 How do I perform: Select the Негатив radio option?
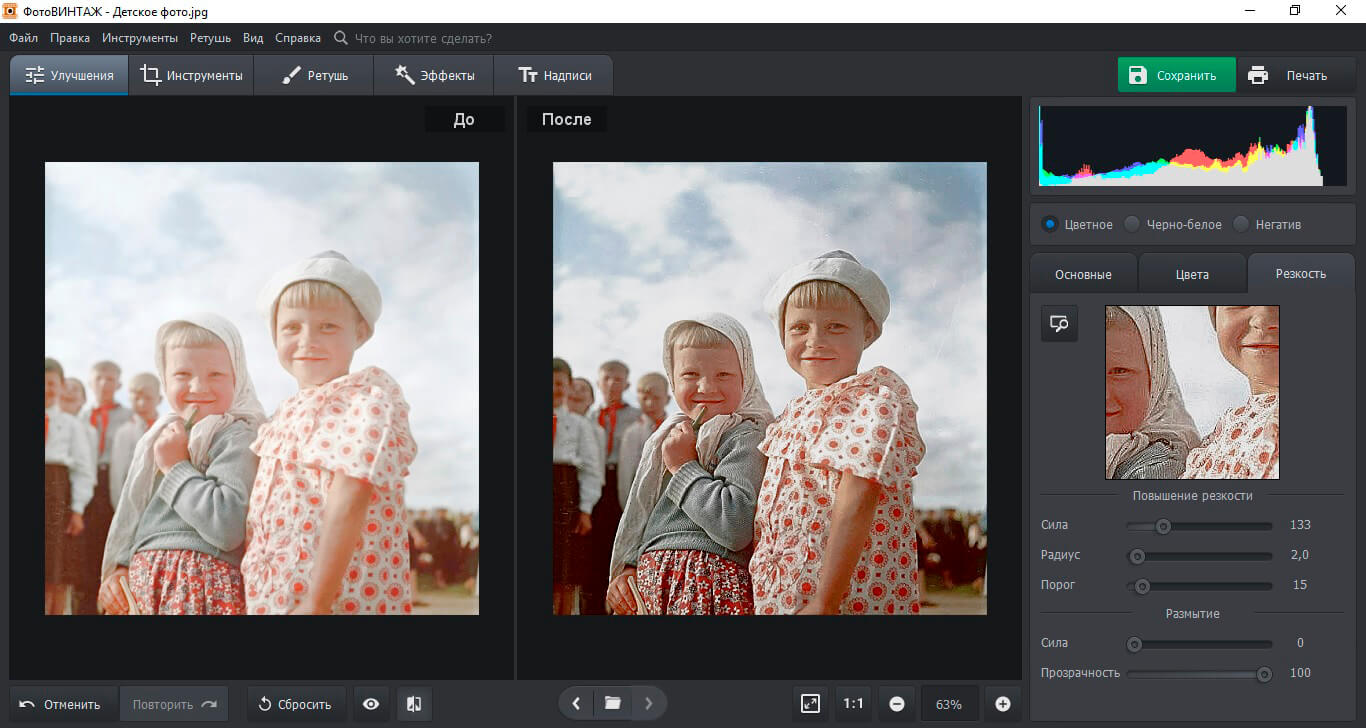tap(1241, 224)
